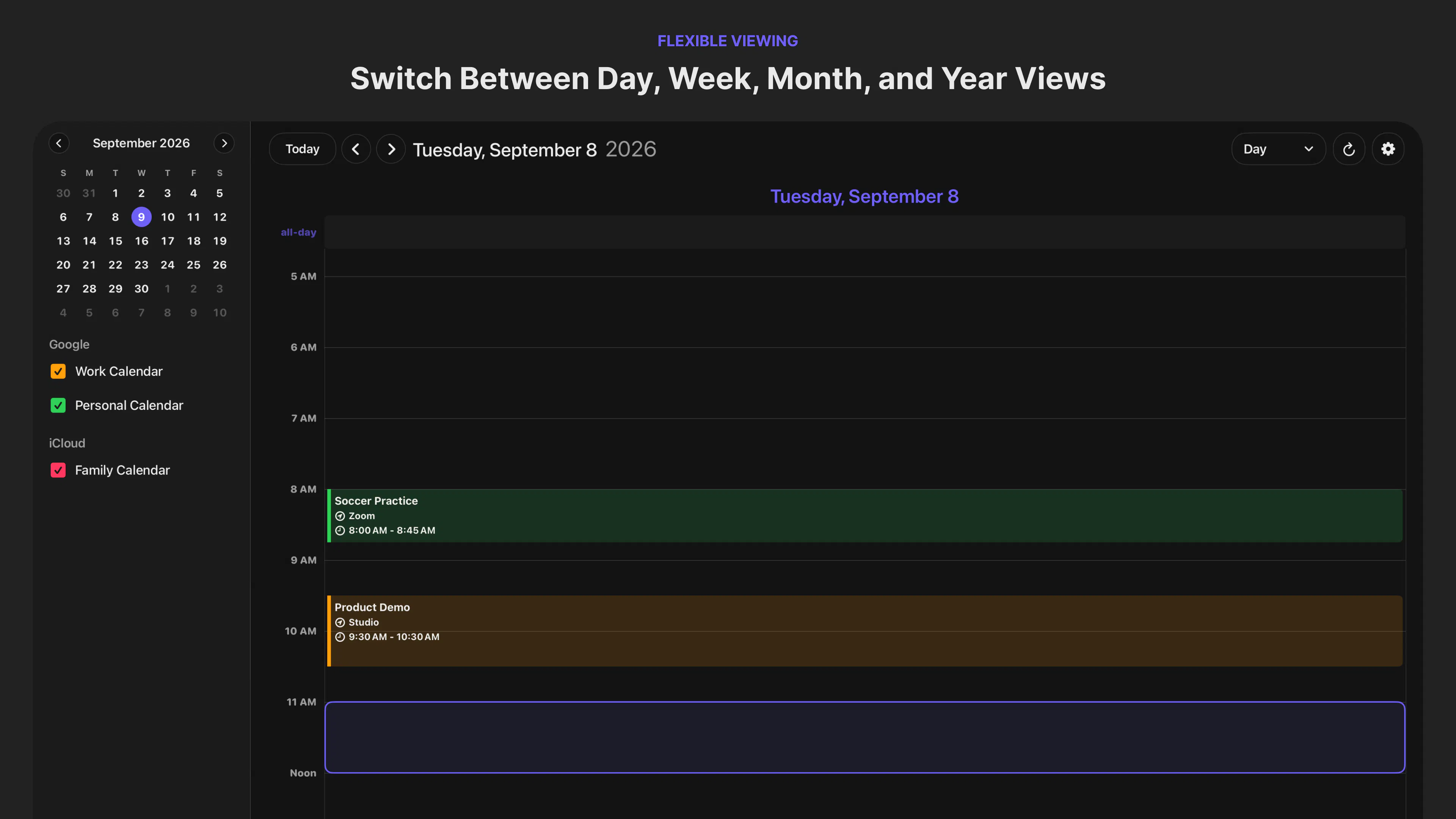Navigate to the next day

pyautogui.click(x=391, y=149)
